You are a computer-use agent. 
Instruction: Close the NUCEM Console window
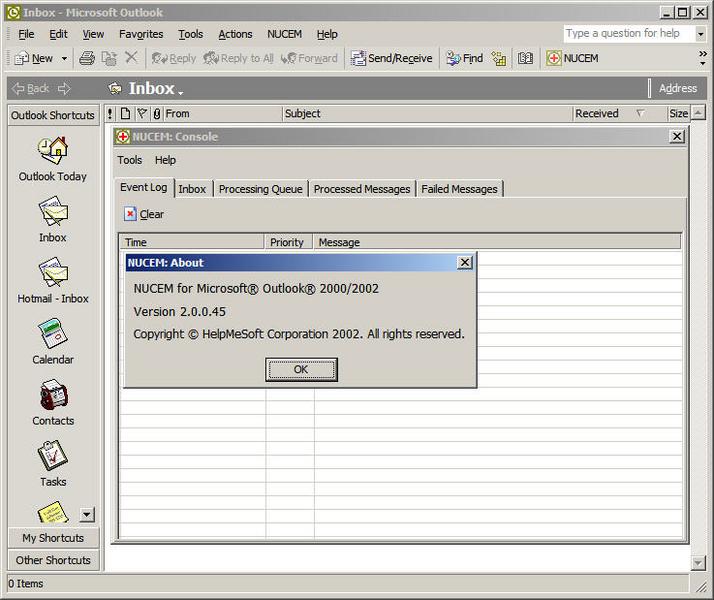(x=677, y=136)
